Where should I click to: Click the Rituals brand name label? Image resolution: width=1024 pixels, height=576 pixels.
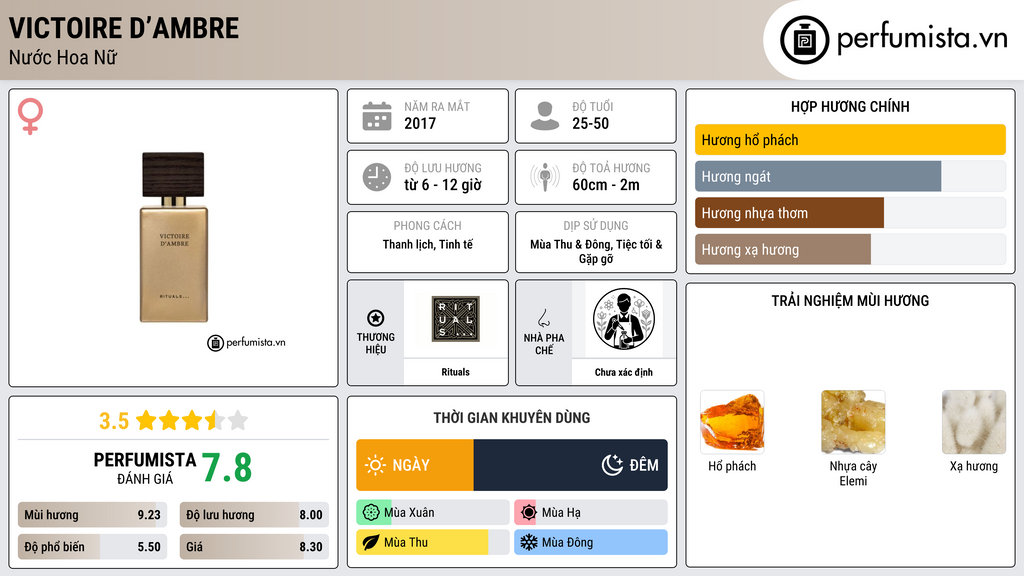[x=455, y=372]
